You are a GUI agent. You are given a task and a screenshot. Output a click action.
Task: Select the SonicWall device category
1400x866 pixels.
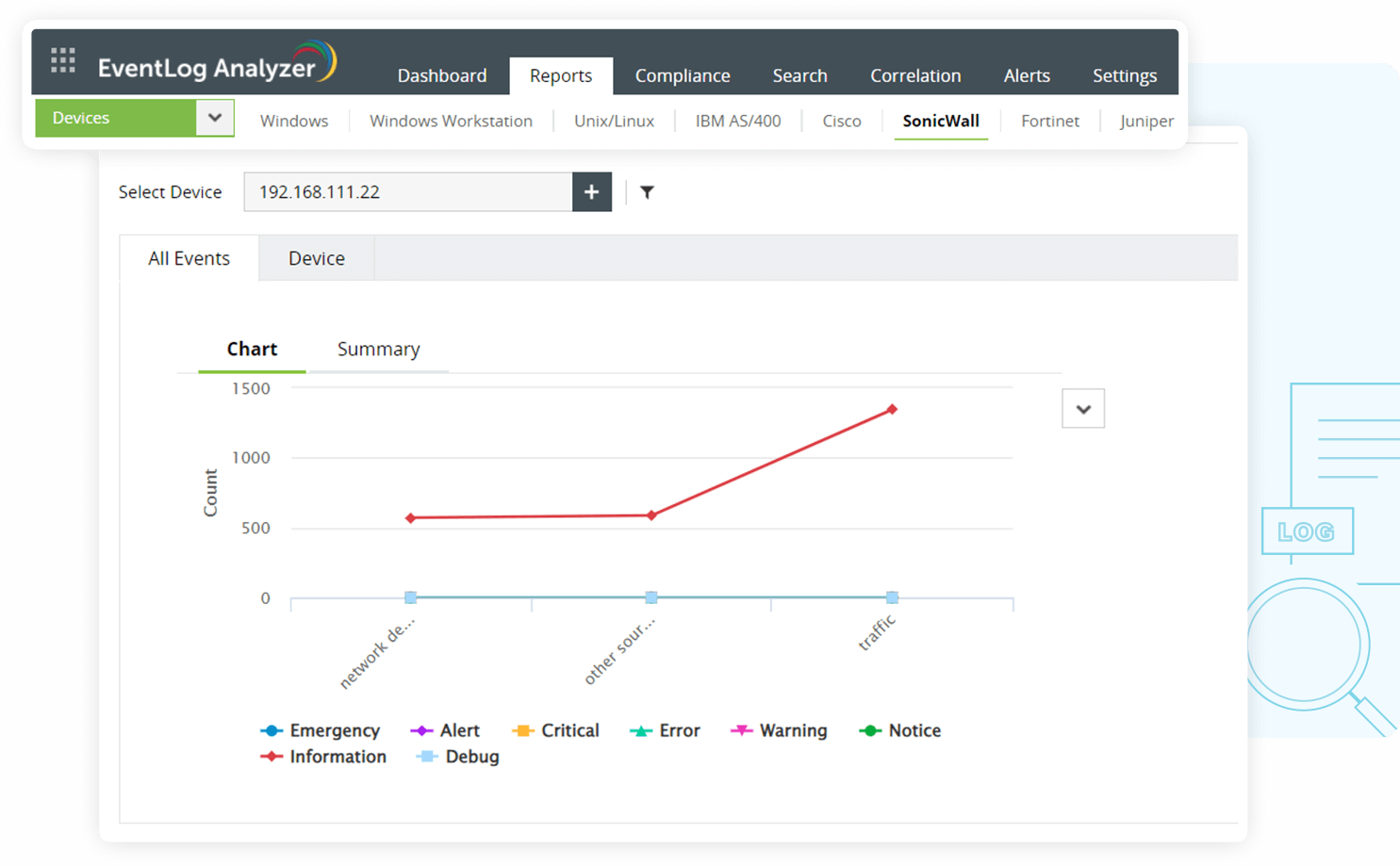pyautogui.click(x=941, y=121)
